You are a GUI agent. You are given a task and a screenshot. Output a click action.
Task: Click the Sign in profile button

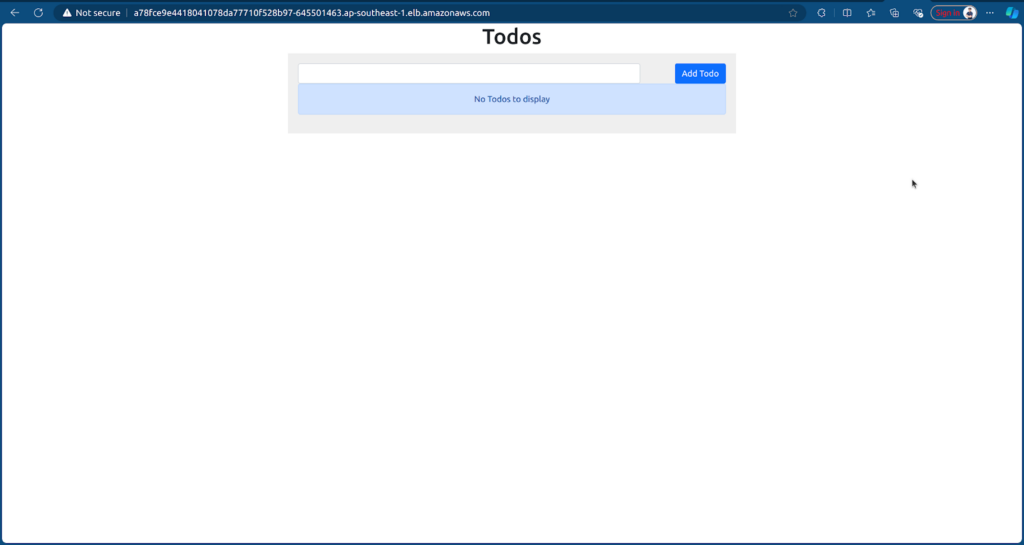[946, 13]
